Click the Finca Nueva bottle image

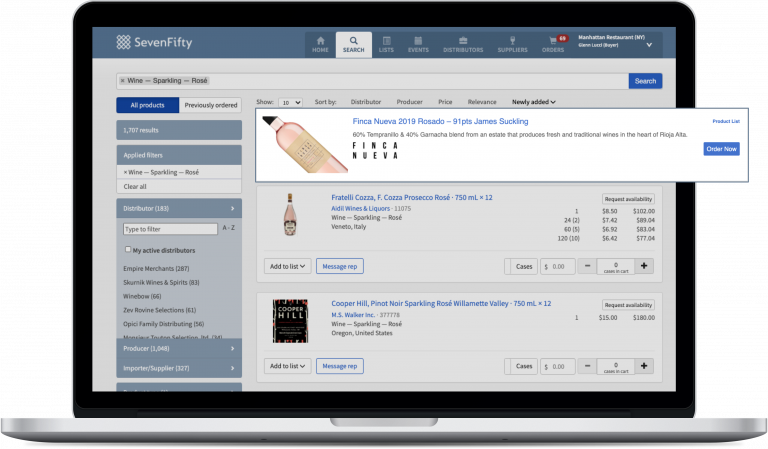(305, 144)
